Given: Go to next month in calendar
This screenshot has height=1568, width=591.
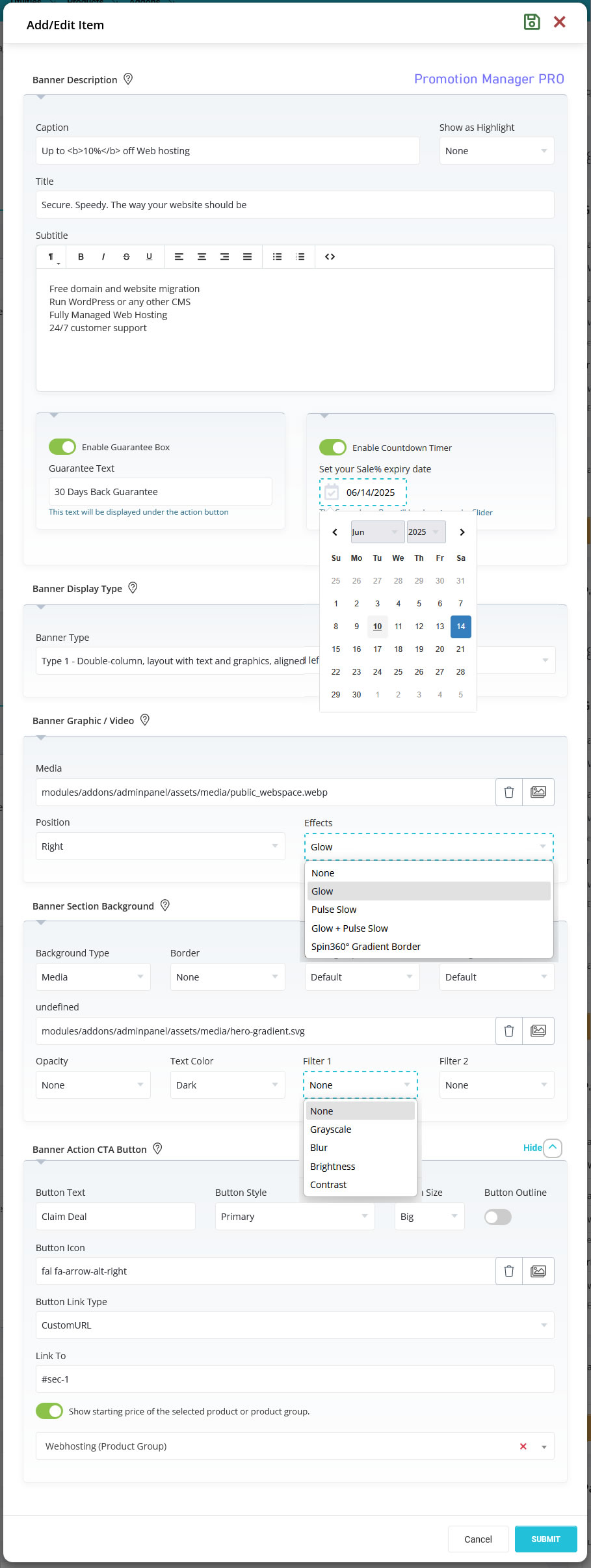Looking at the screenshot, I should click(x=462, y=532).
